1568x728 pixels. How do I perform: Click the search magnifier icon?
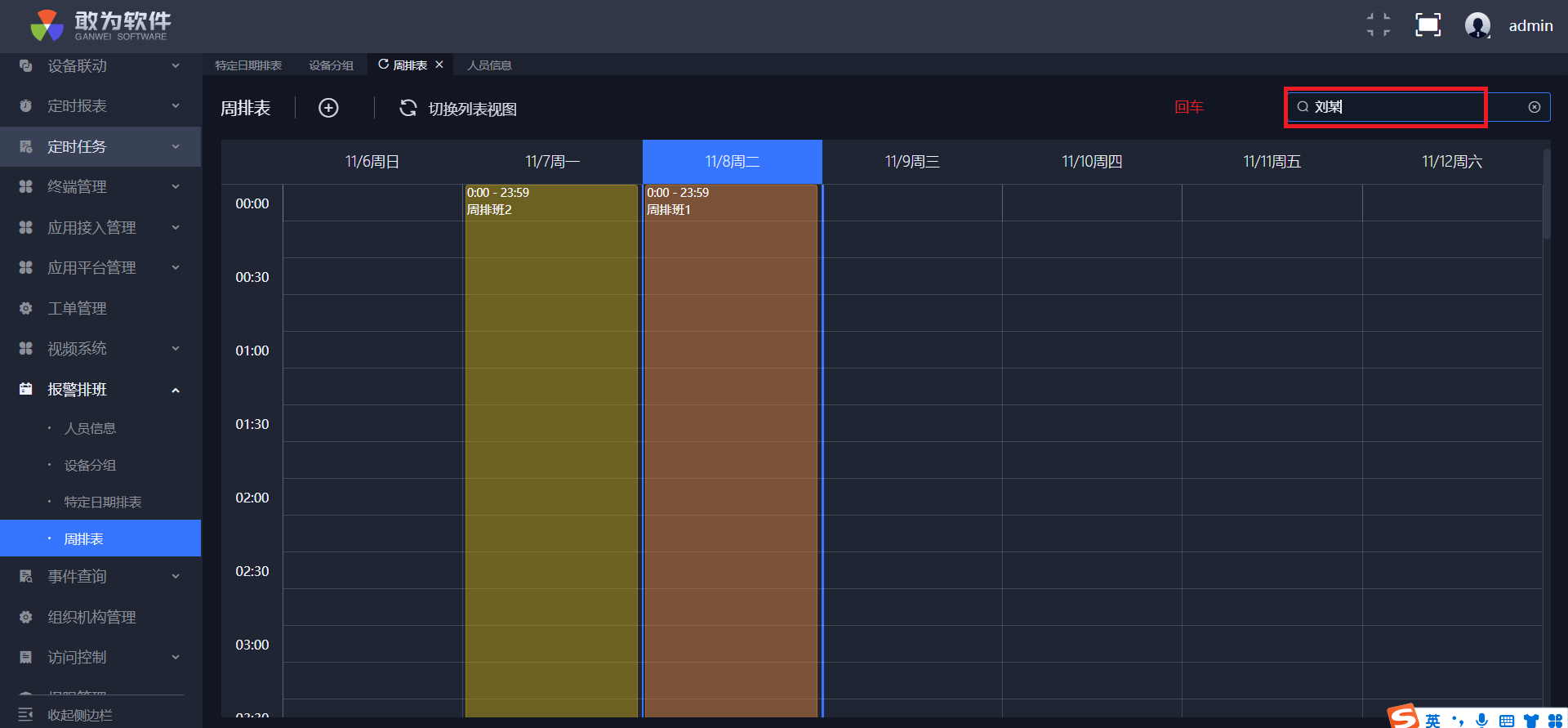point(1303,107)
